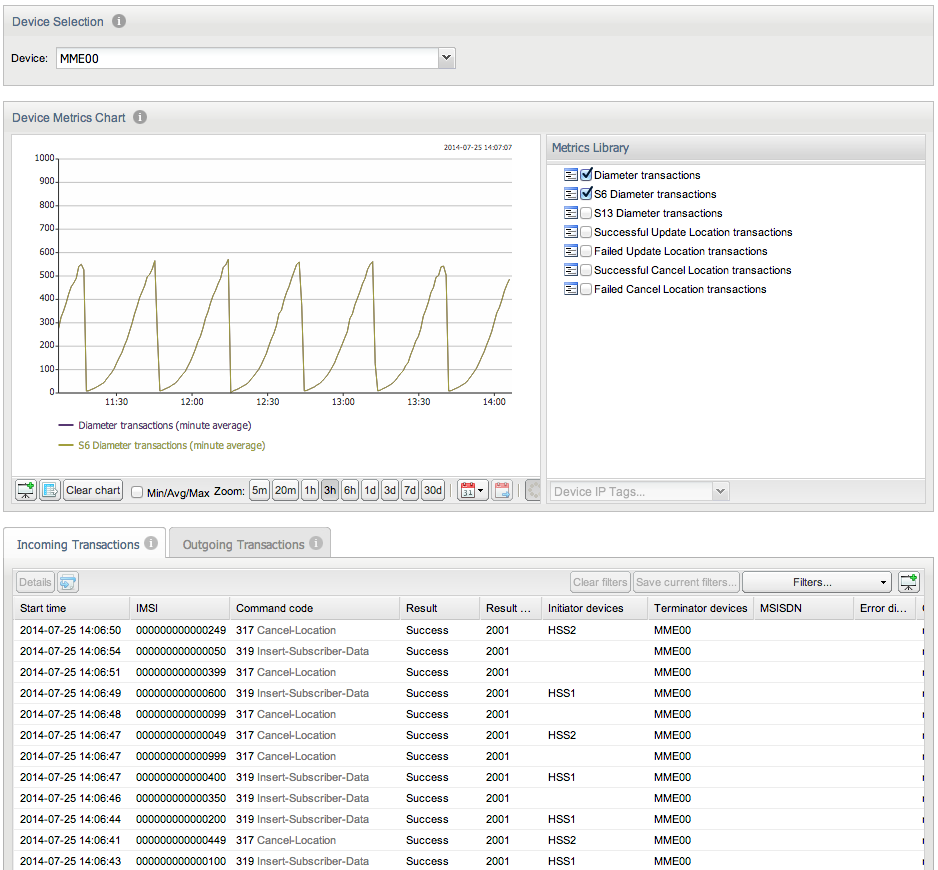Click the export chart data icon next to Clear chart
This screenshot has height=870, width=938.
pyautogui.click(x=50, y=490)
